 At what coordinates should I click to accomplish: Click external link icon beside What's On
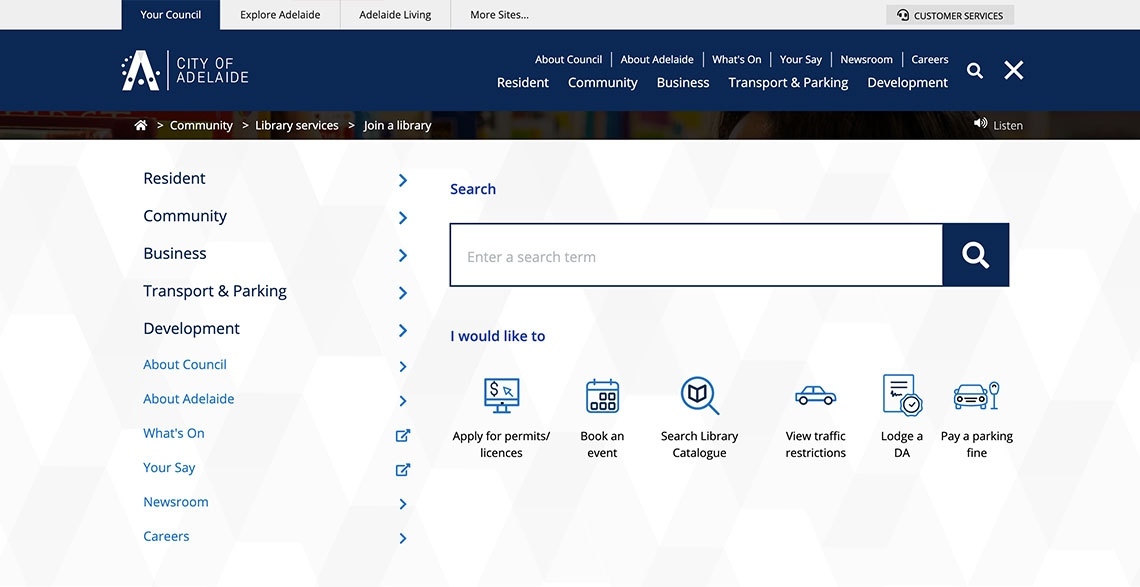click(x=403, y=435)
